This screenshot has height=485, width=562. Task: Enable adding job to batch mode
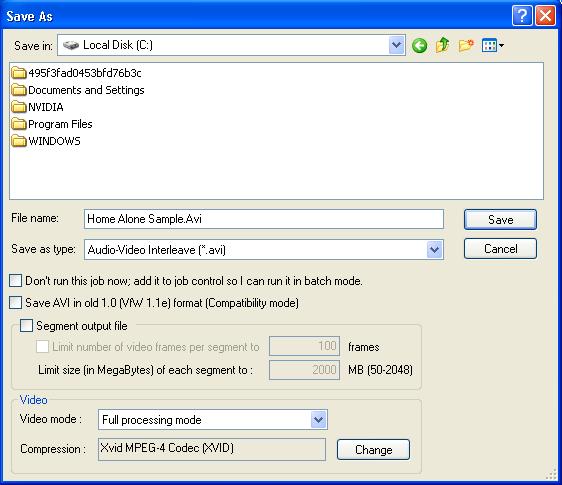coord(15,281)
